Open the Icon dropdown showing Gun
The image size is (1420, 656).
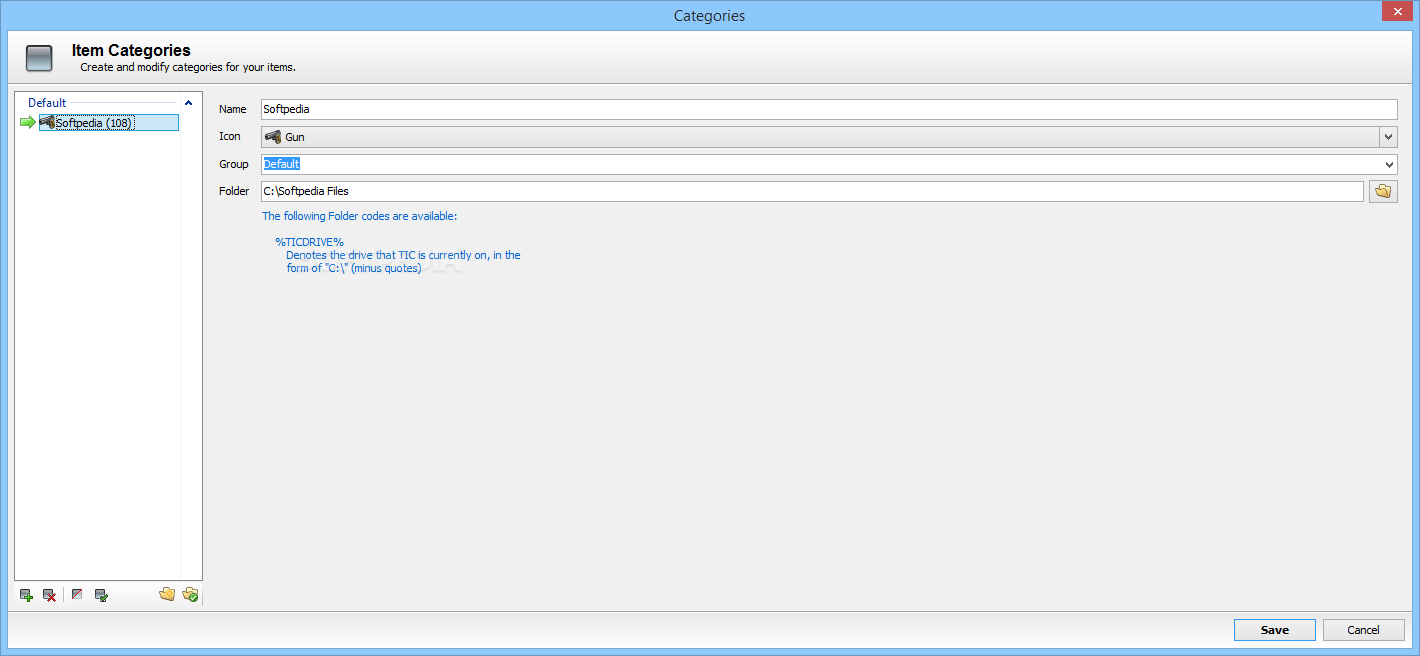coord(1389,137)
